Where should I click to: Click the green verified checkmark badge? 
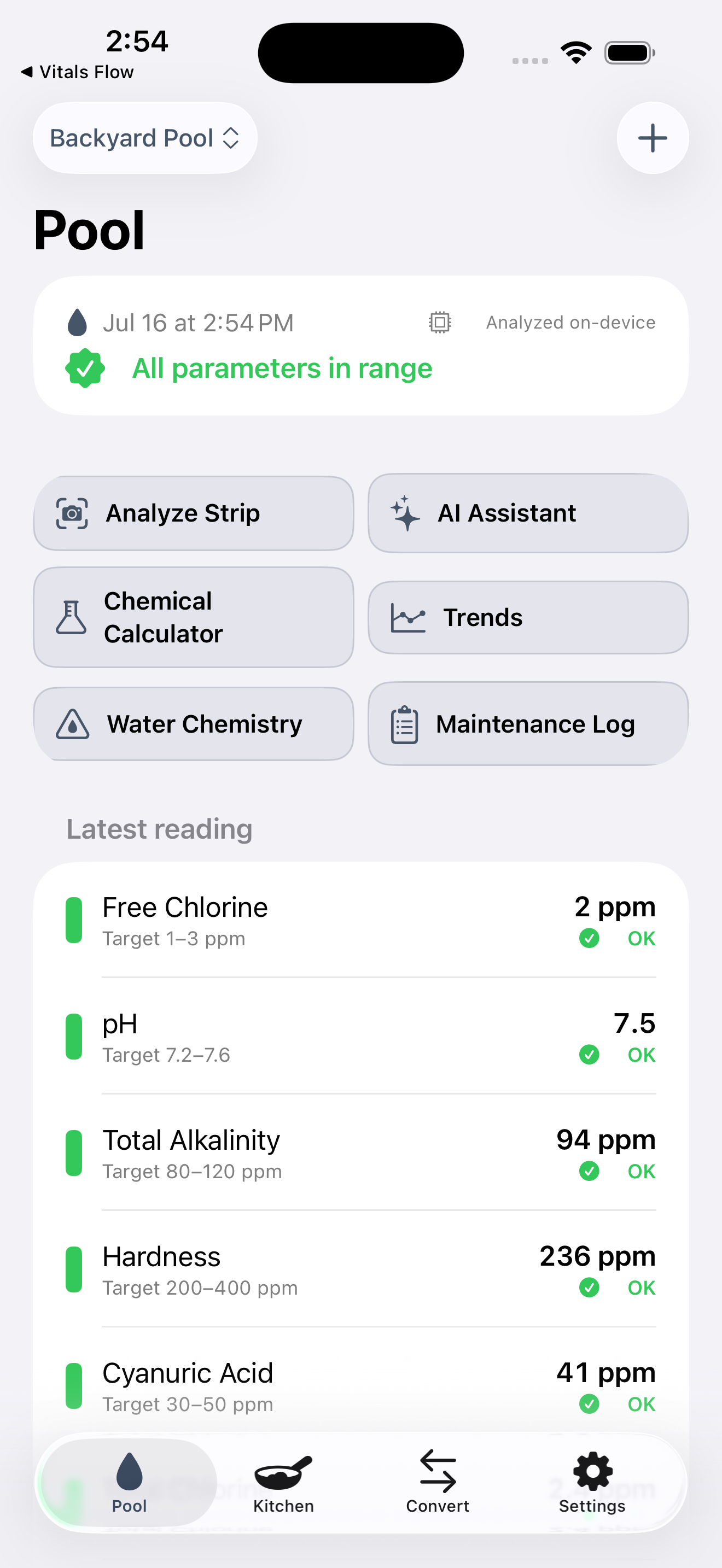coord(85,368)
